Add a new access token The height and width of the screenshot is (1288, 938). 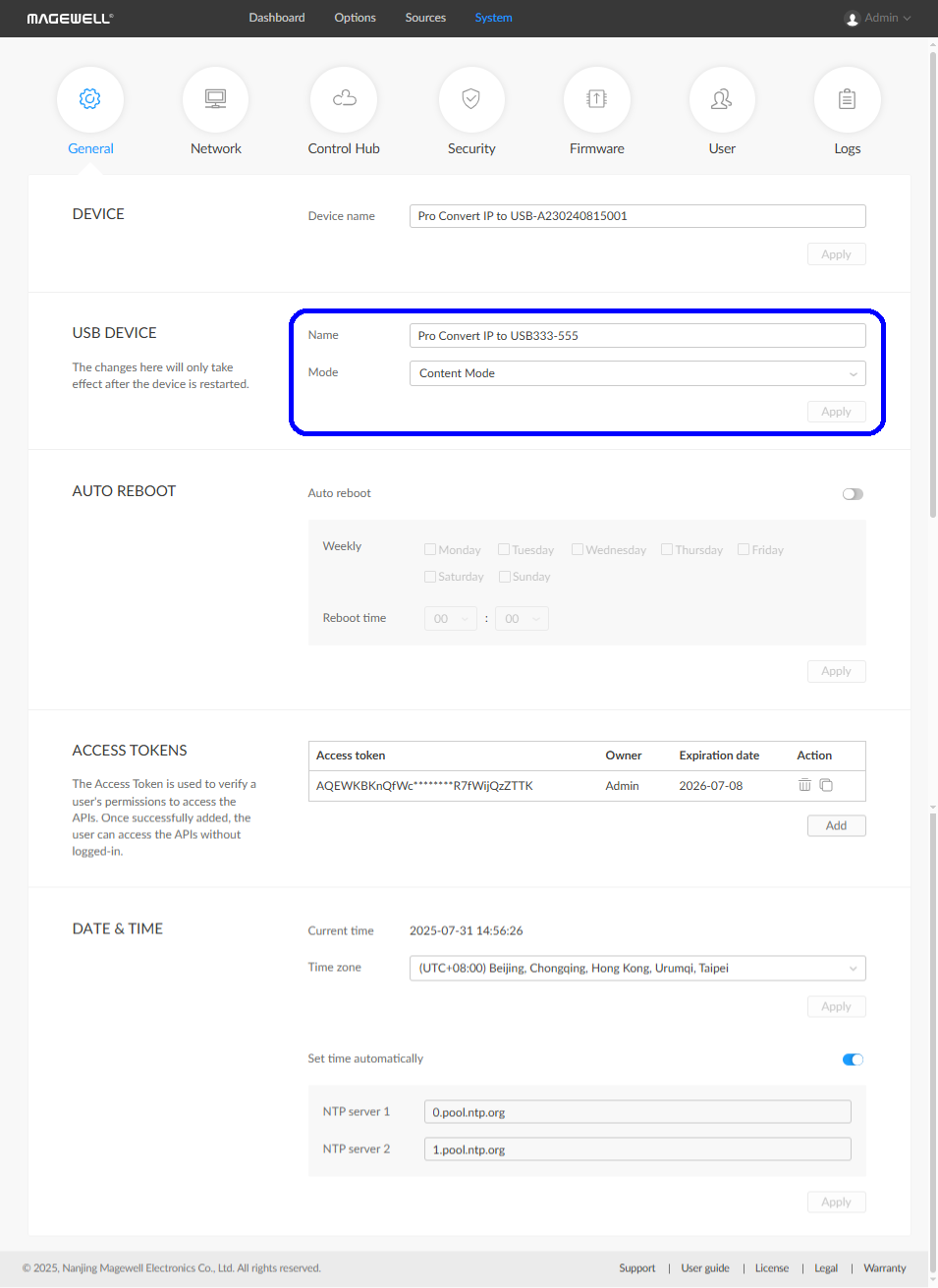pyautogui.click(x=837, y=825)
